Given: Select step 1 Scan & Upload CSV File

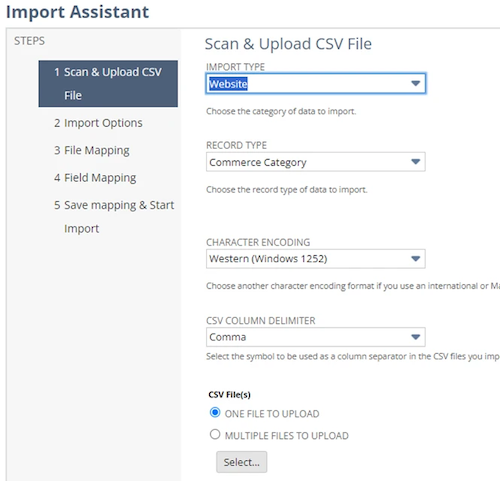Looking at the screenshot, I should [108, 84].
